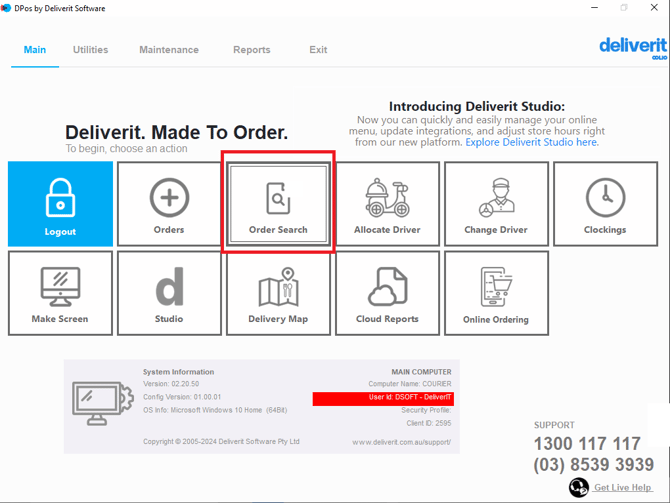
Task: Click the deliverit logo
Action: [x=633, y=48]
